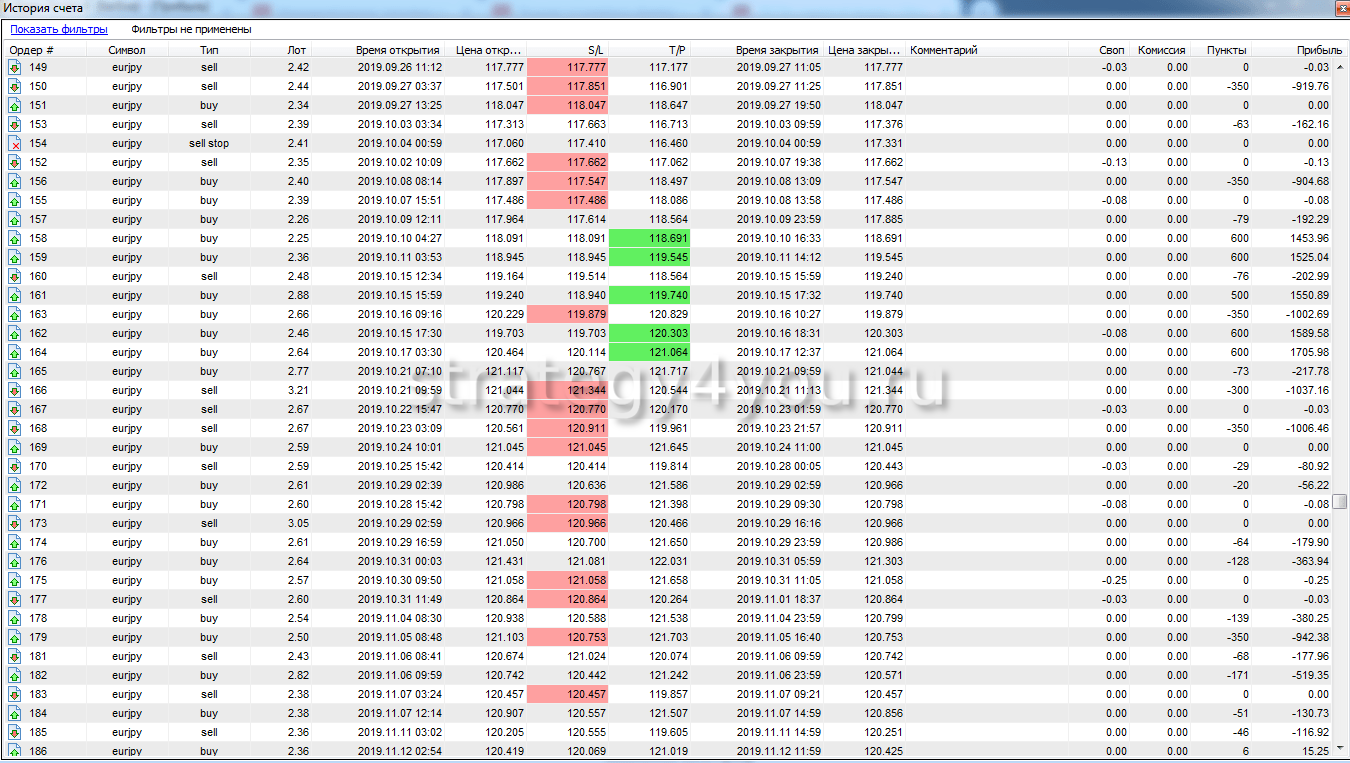Image resolution: width=1350 pixels, height=763 pixels.
Task: Click the Показать фильтры link
Action: coord(59,30)
